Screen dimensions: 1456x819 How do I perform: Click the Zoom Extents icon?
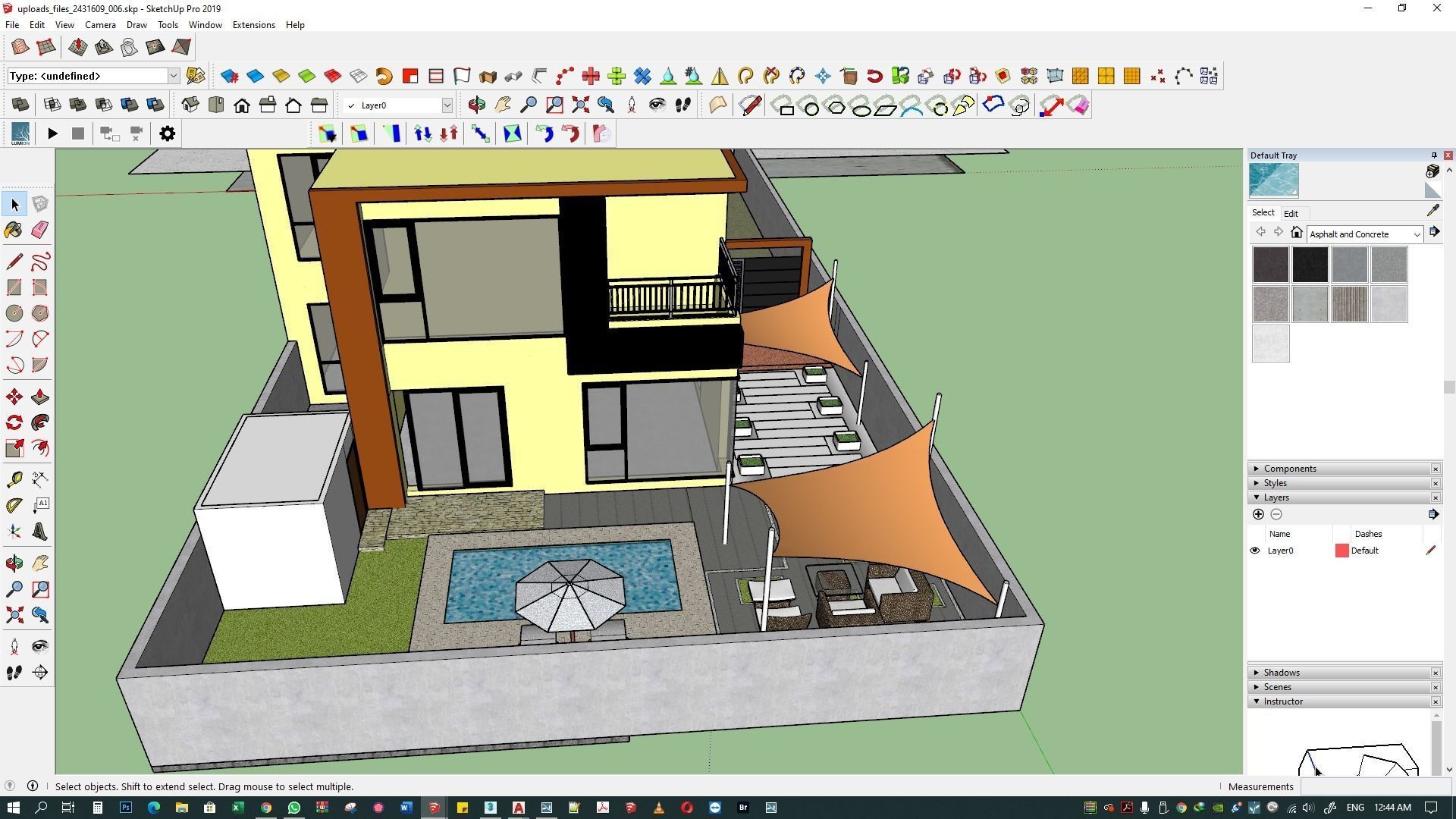[14, 615]
